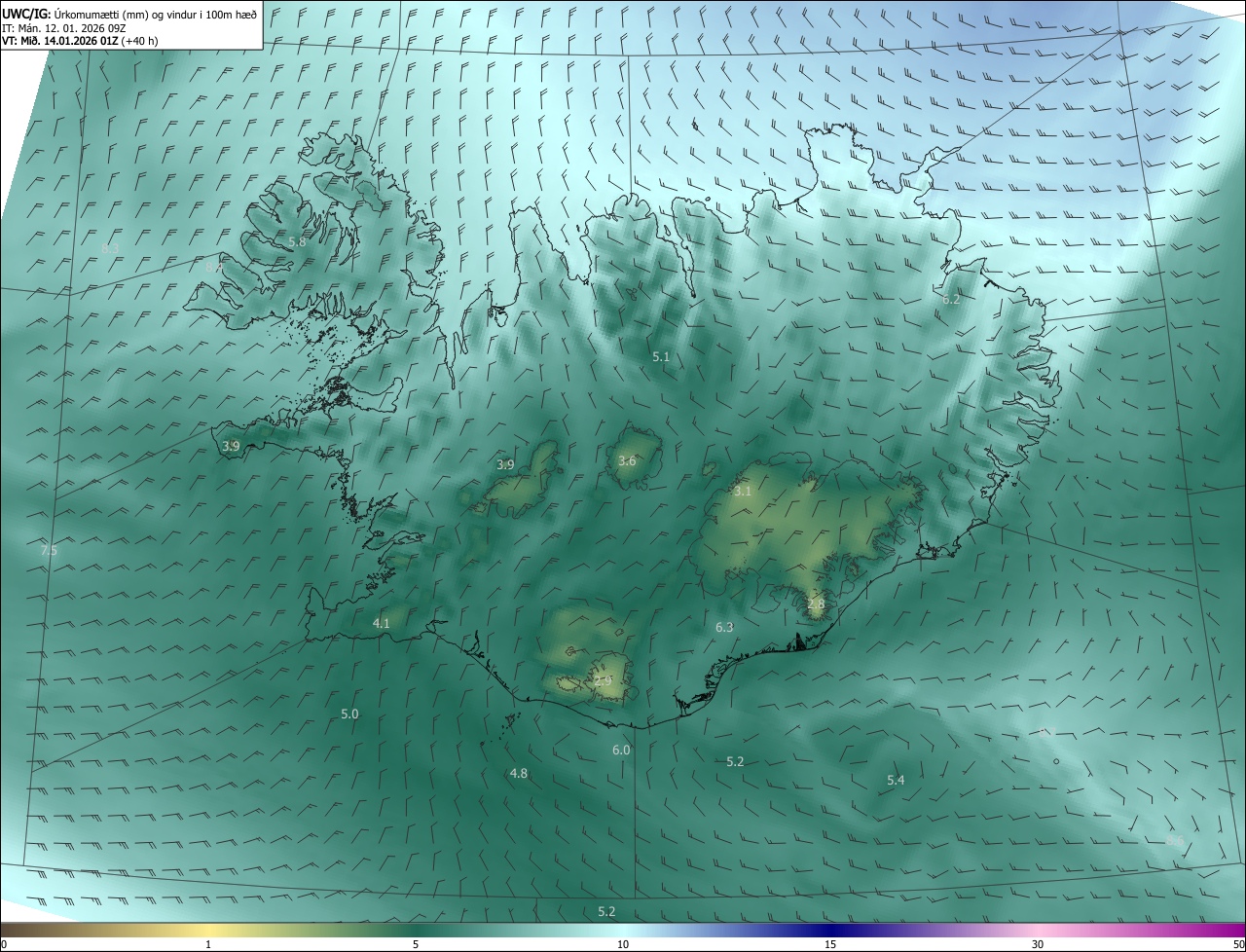The width and height of the screenshot is (1246, 952).
Task: Click the 8.6 value in the southeast corner
Action: 1175,840
